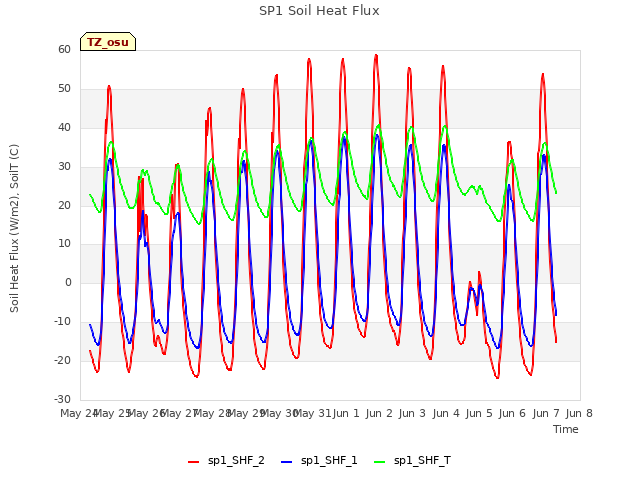Click the x-axis date label May 31

[x=312, y=413]
